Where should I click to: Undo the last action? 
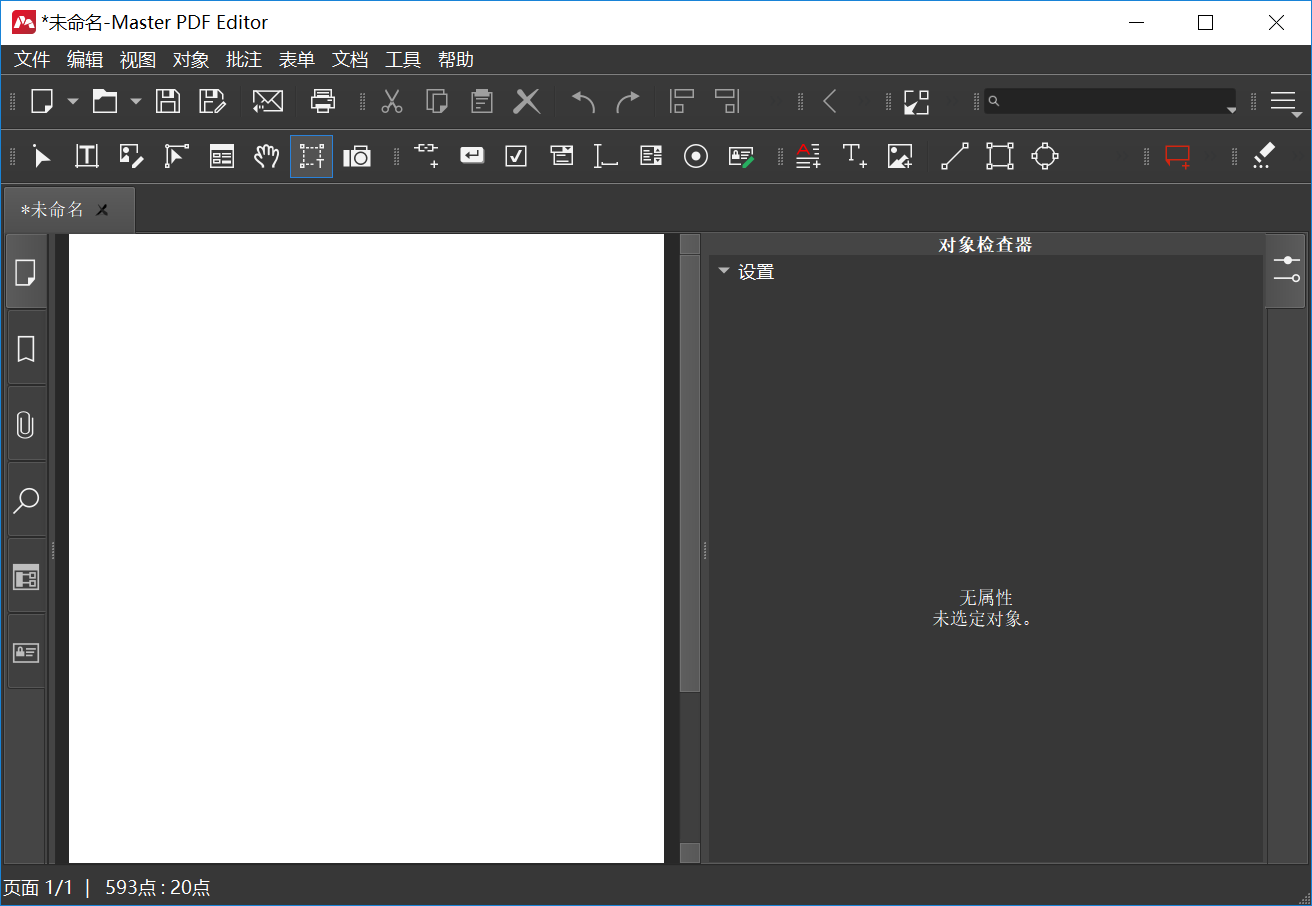[x=583, y=101]
